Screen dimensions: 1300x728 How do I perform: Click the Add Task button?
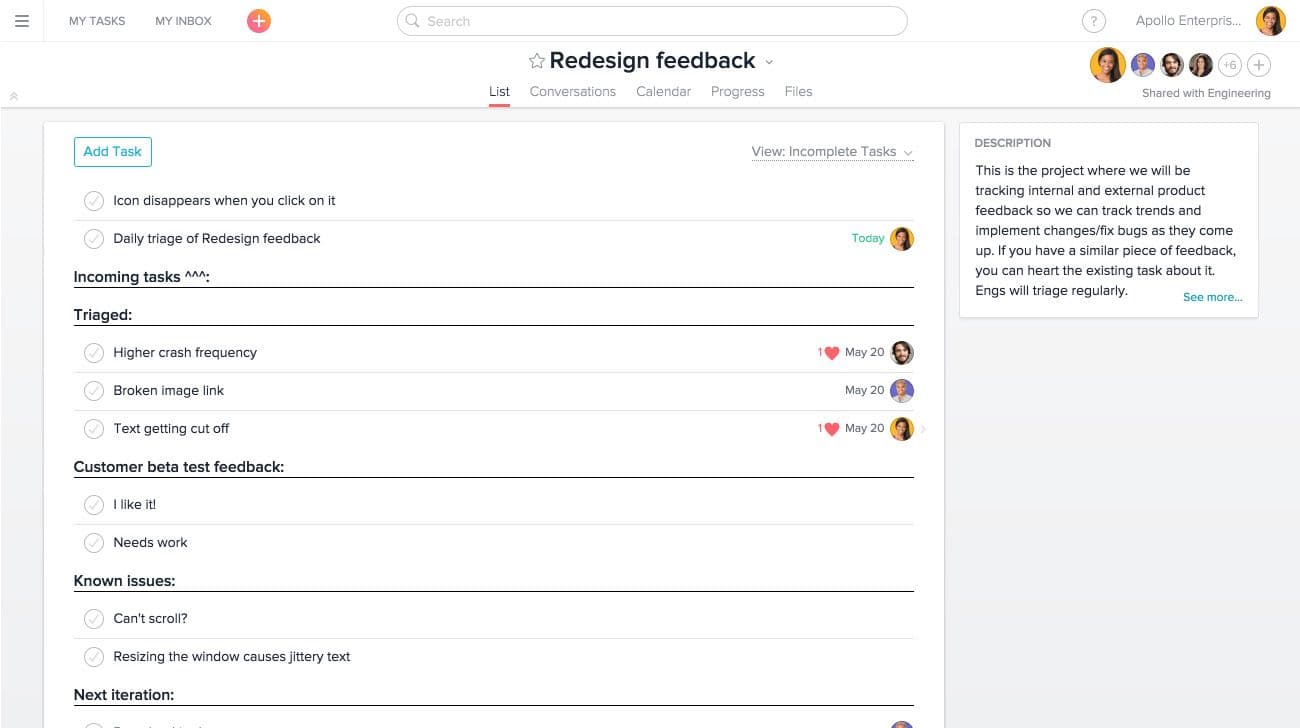tap(112, 151)
